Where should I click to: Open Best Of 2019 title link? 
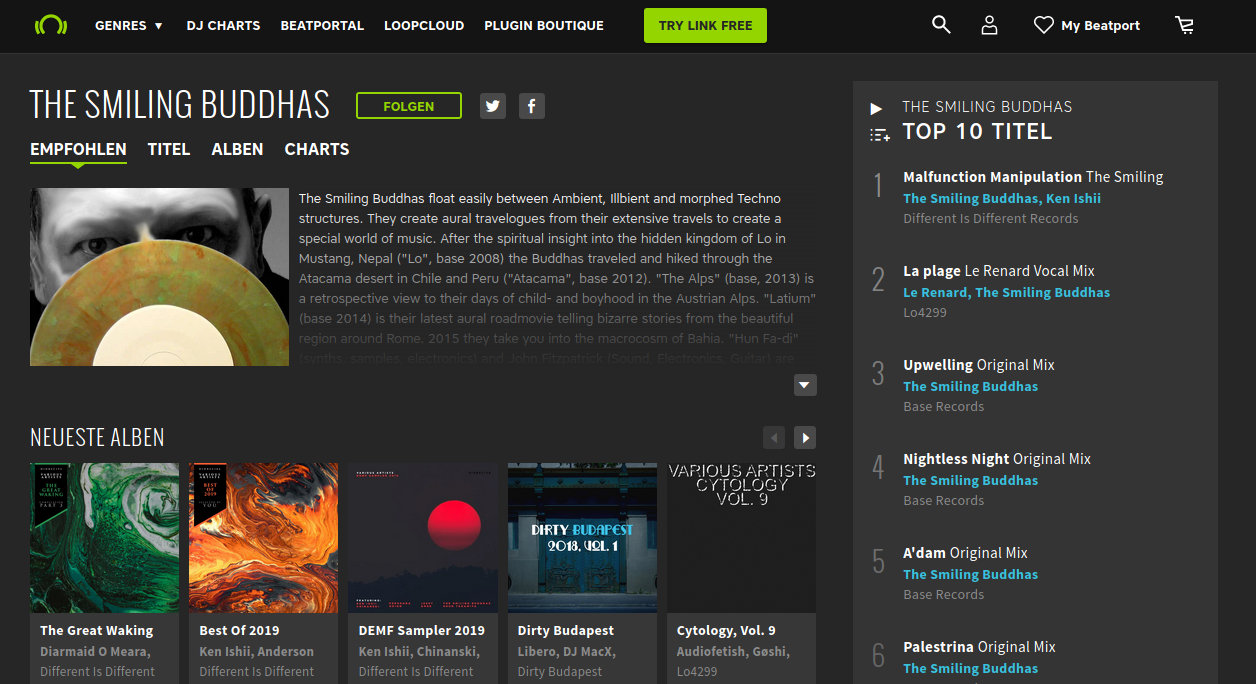pos(239,631)
